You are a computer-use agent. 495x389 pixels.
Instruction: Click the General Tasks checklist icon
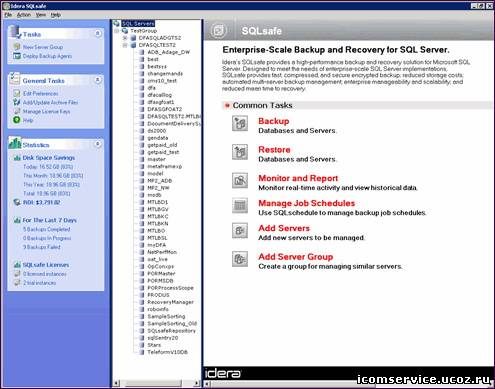[14, 78]
